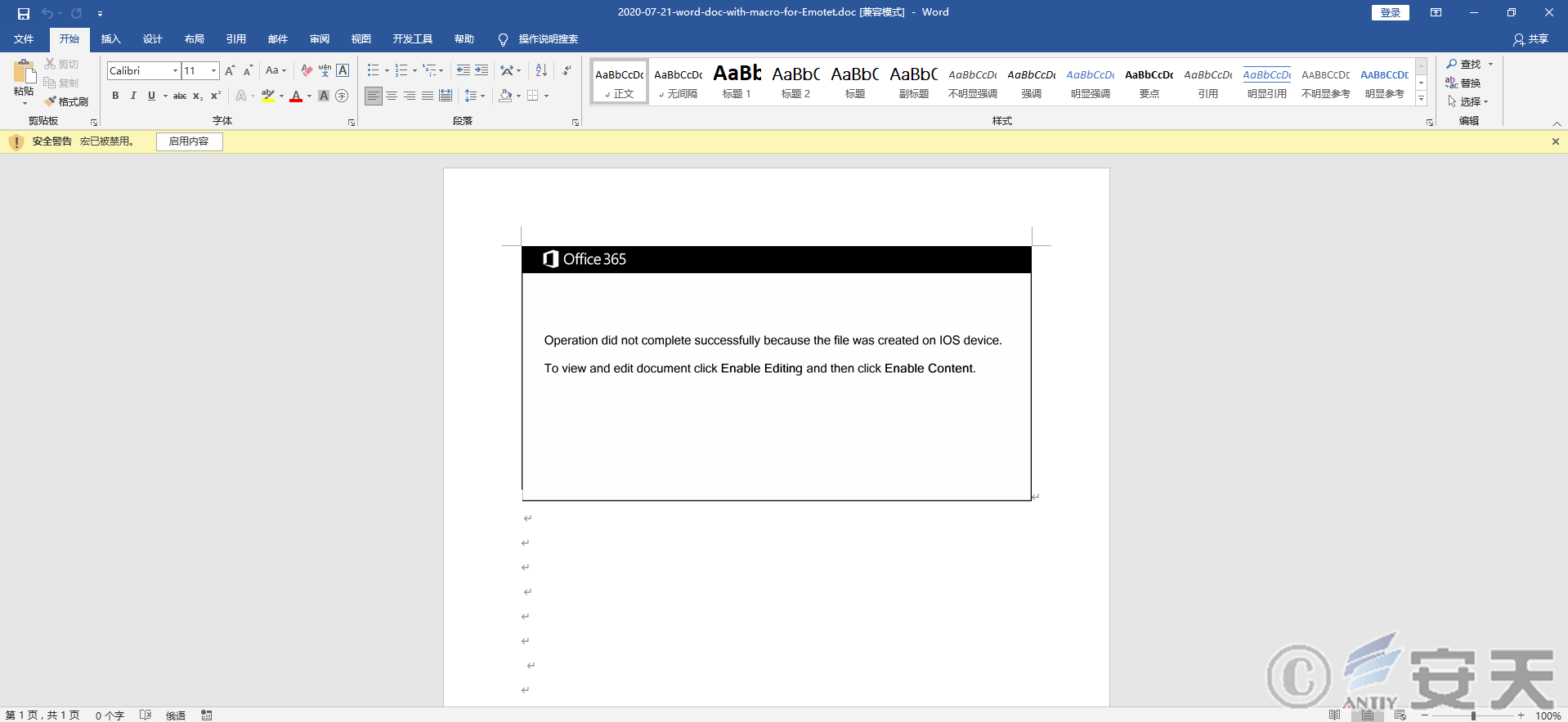1568x722 pixels.
Task: Toggle Underline formatting
Action: coord(151,96)
